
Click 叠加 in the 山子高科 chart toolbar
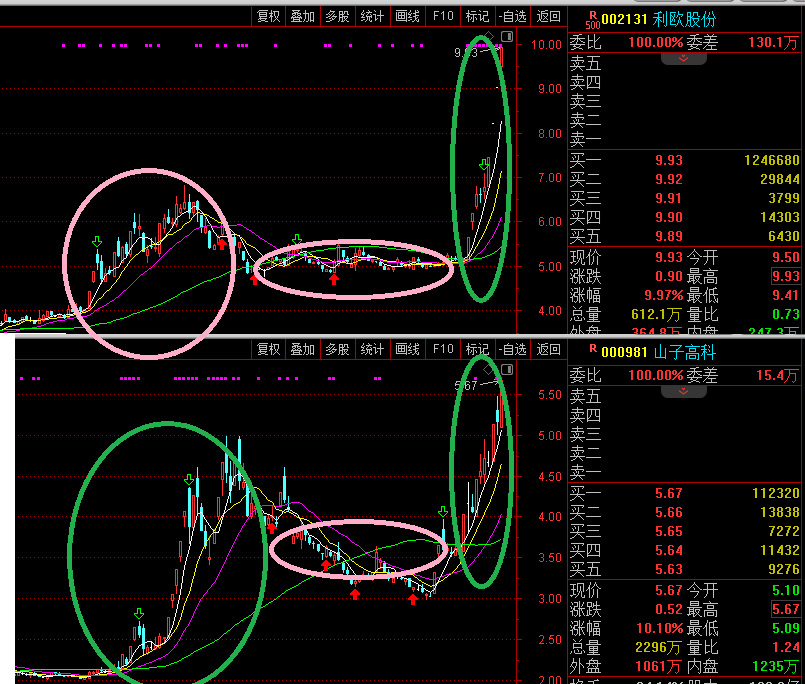click(302, 349)
